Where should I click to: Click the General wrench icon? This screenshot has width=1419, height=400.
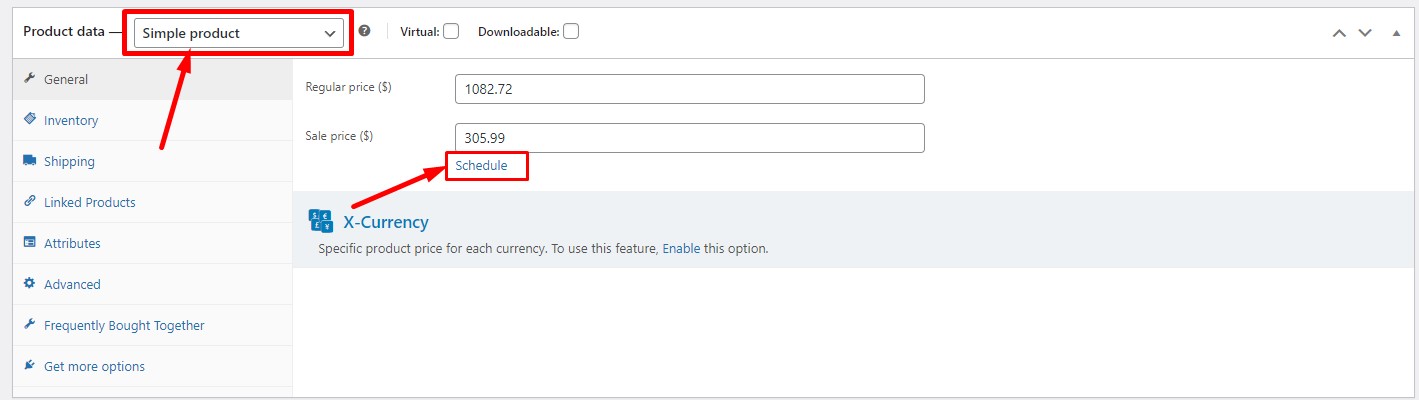(30, 79)
